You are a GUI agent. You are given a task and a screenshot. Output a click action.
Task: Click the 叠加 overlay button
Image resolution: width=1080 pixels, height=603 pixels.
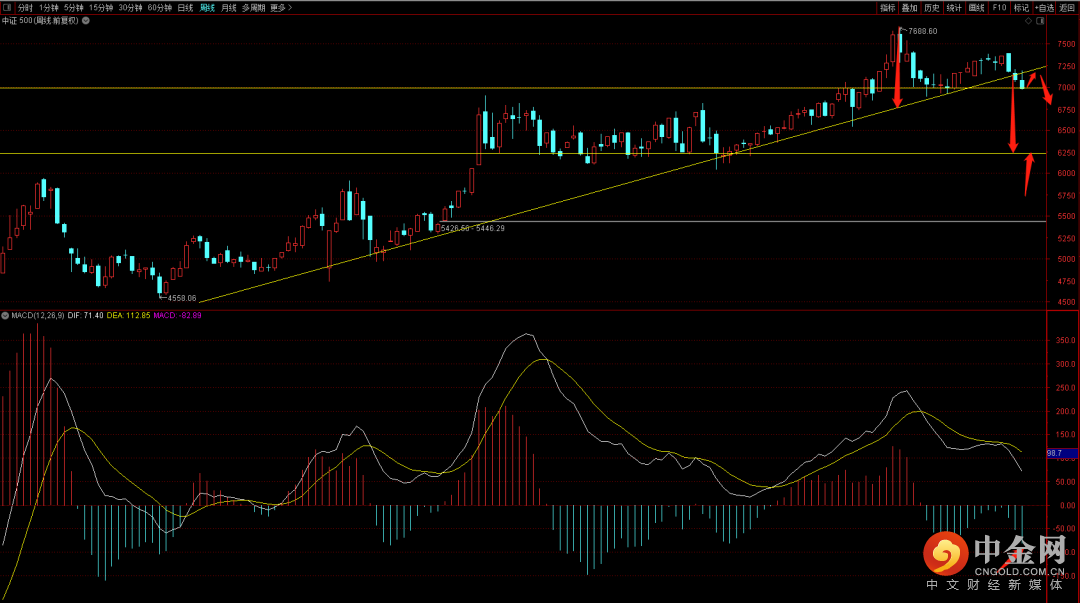(x=909, y=7)
